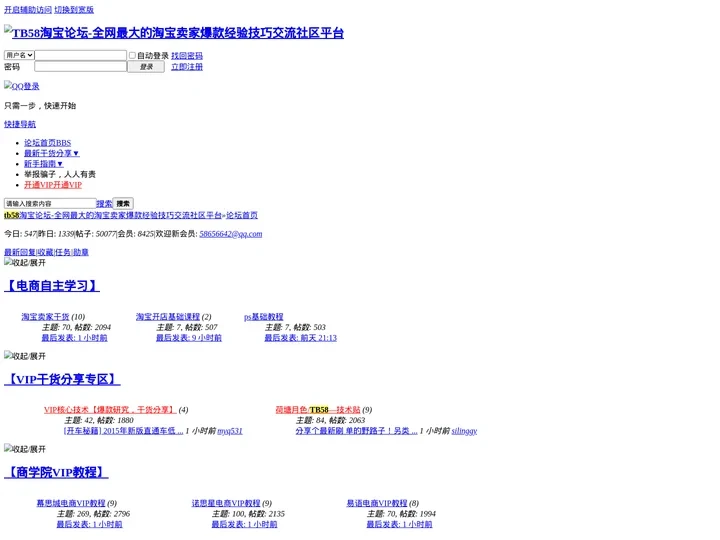Open the 任务 link
720x540 pixels.
[x=62, y=253]
